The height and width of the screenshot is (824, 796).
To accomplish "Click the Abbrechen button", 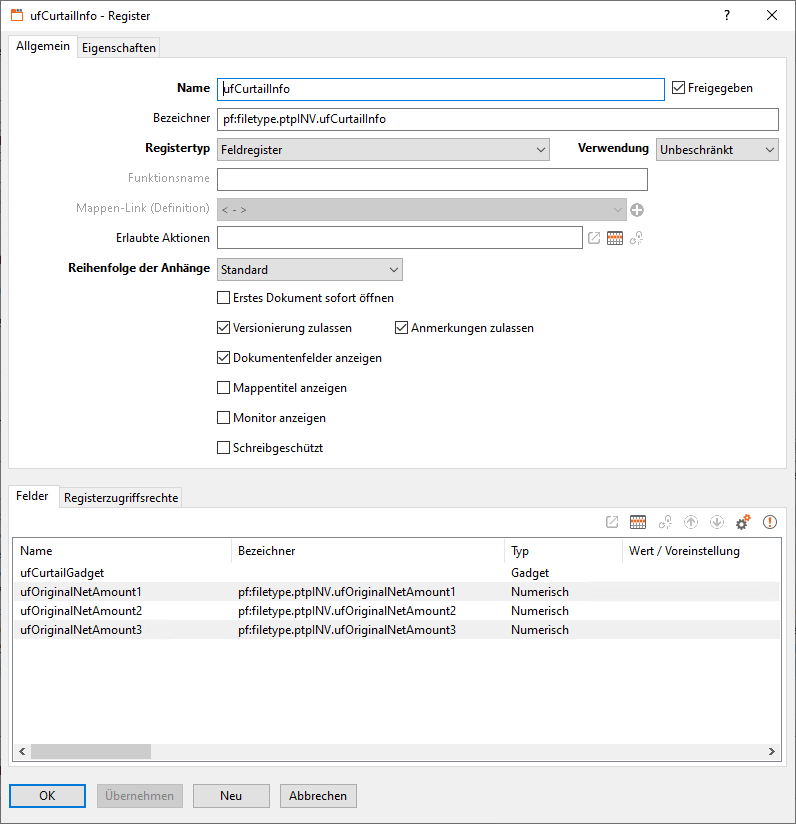I will click(x=318, y=796).
